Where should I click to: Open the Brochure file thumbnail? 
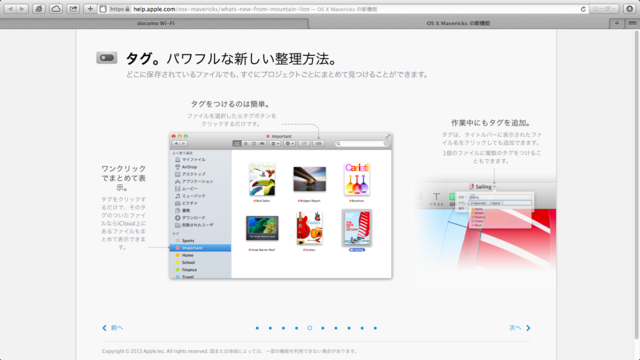coord(357,179)
